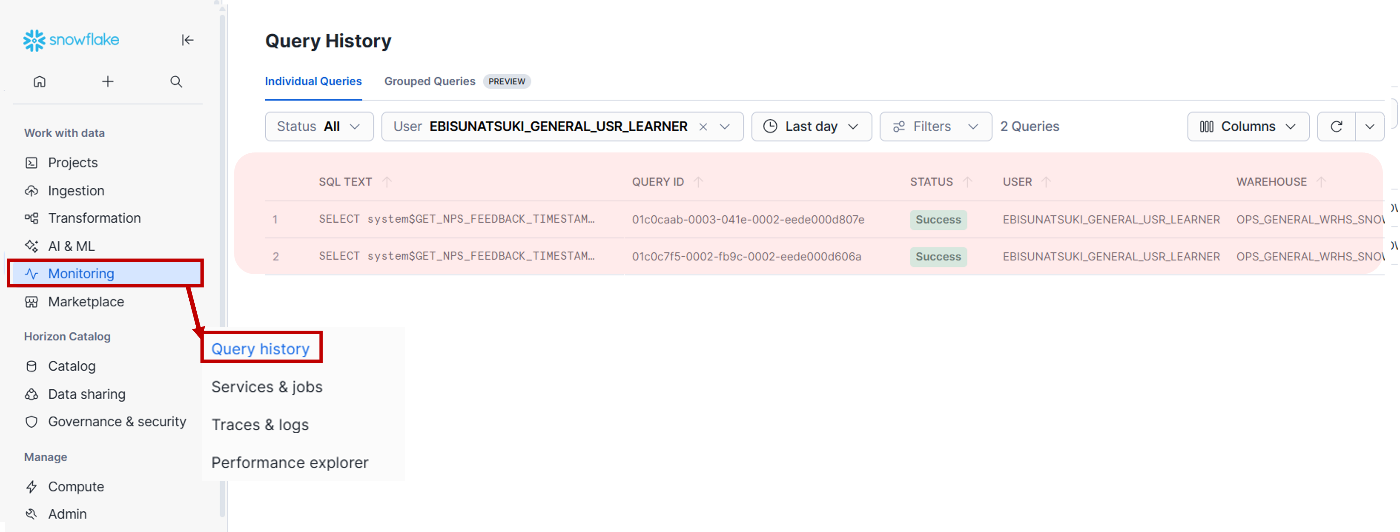The width and height of the screenshot is (1400, 532).
Task: Expand the refresh options chevron
Action: 1370,127
